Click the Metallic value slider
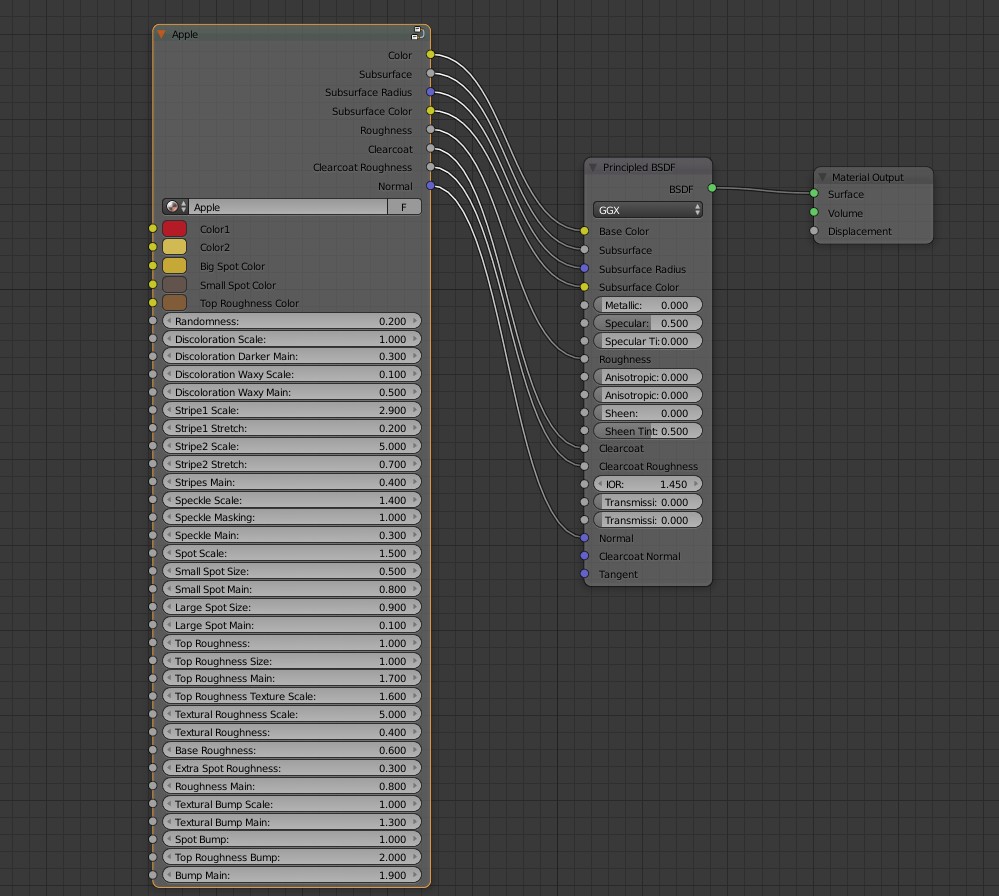999x896 pixels. click(647, 304)
